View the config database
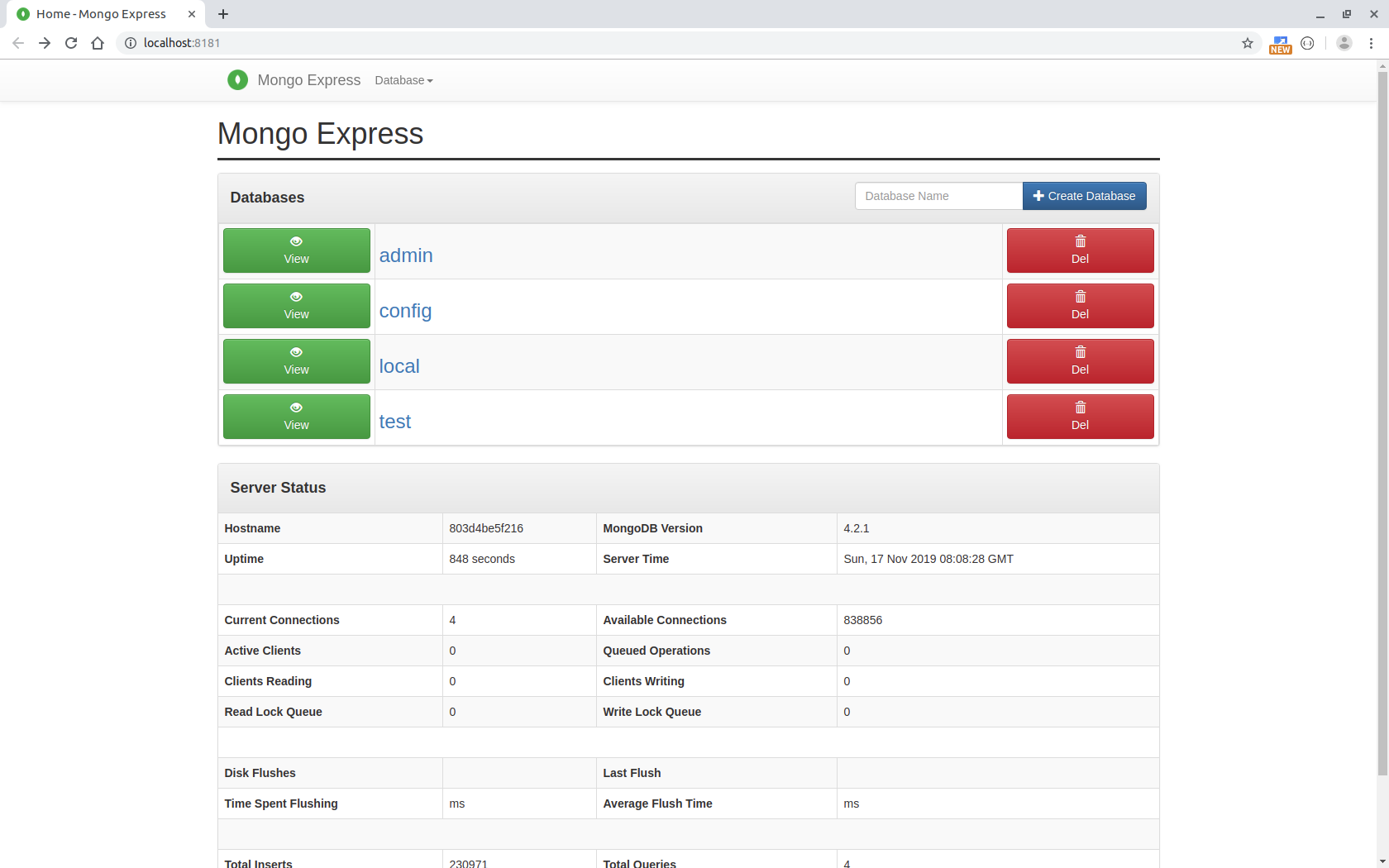The height and width of the screenshot is (868, 1389). [296, 306]
